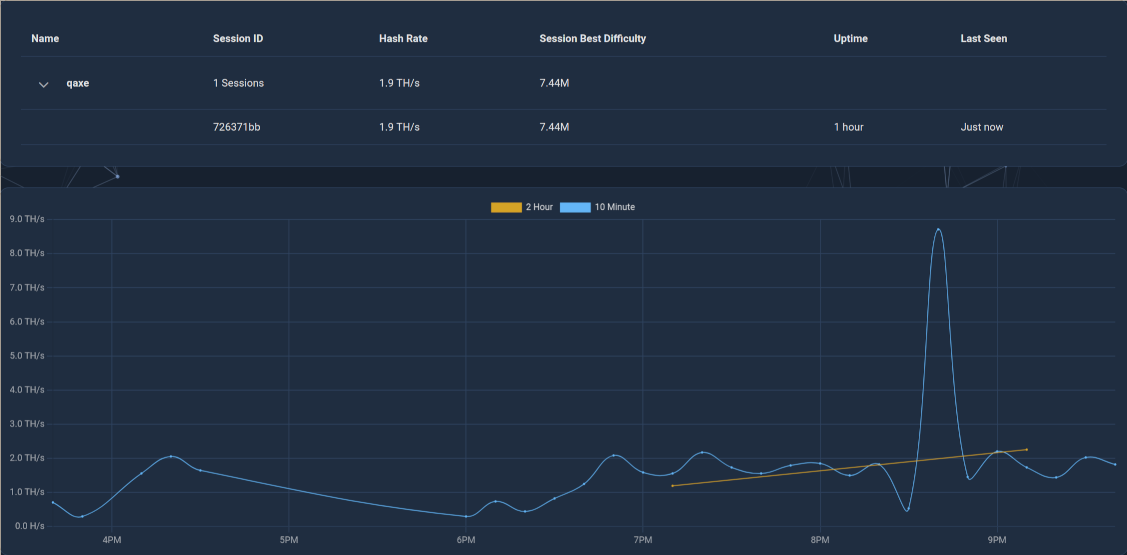
Task: Sort by the Hash Rate column header
Action: (x=403, y=39)
